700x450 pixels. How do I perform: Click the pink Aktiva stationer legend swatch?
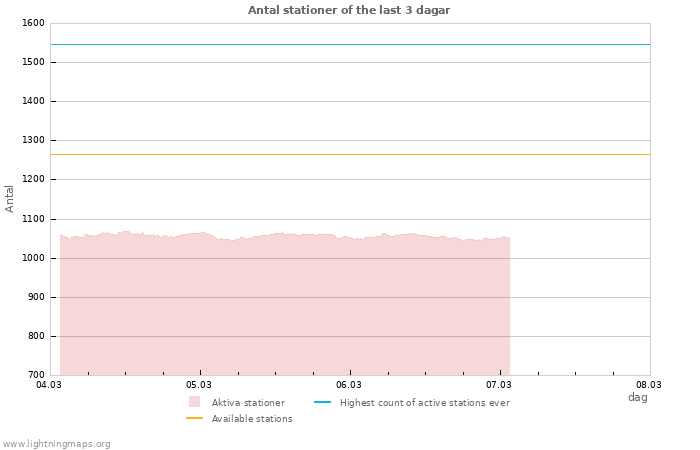coord(194,402)
